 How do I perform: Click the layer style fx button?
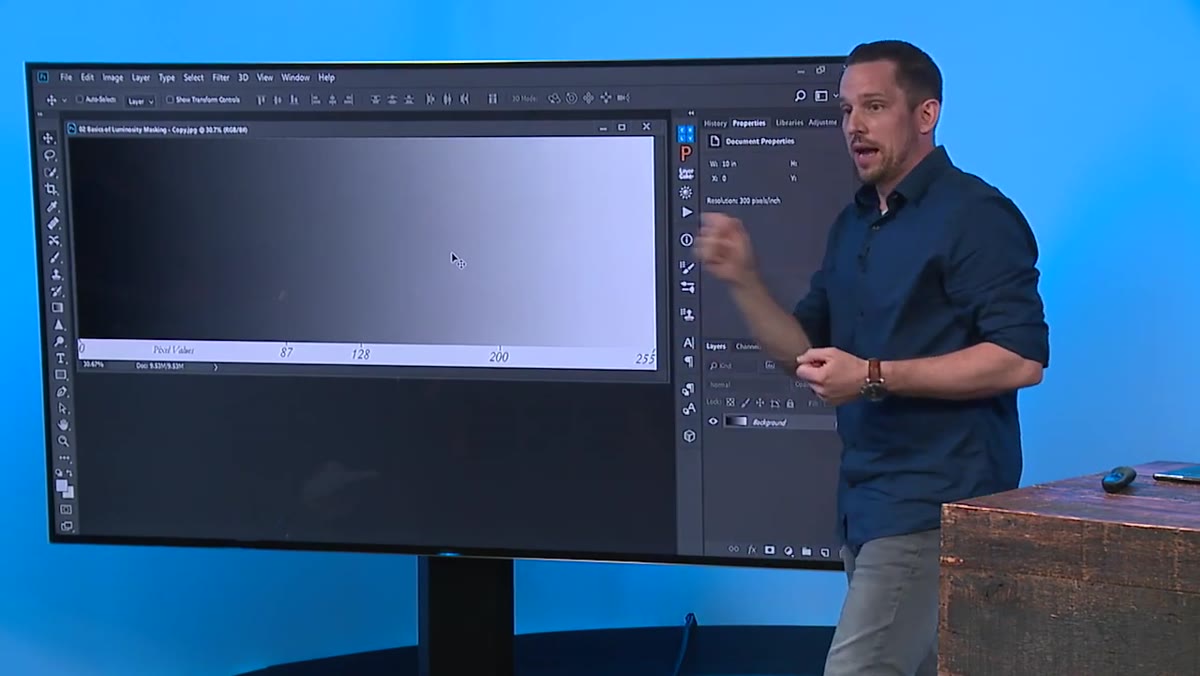752,550
